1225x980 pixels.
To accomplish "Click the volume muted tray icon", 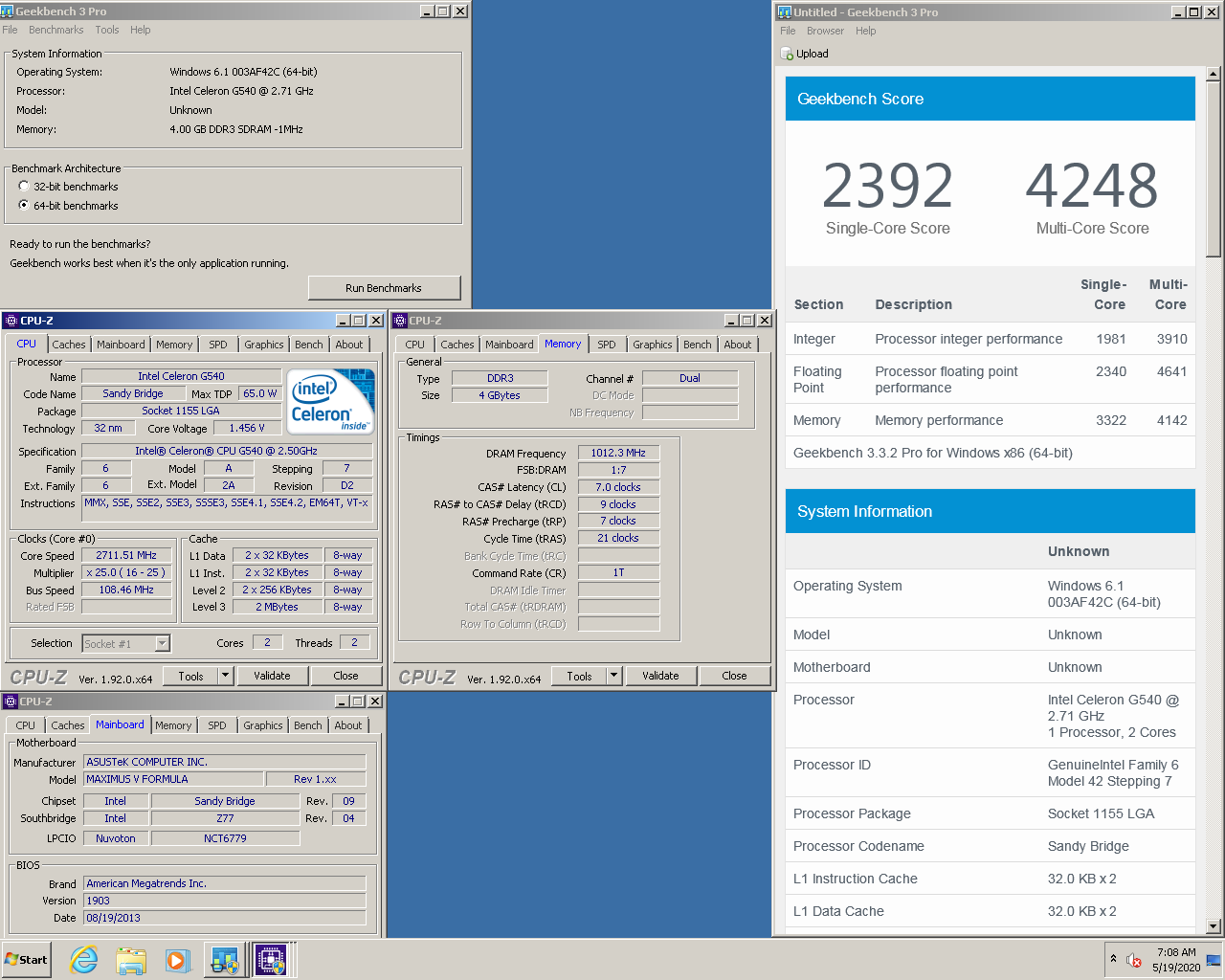I will (1134, 960).
